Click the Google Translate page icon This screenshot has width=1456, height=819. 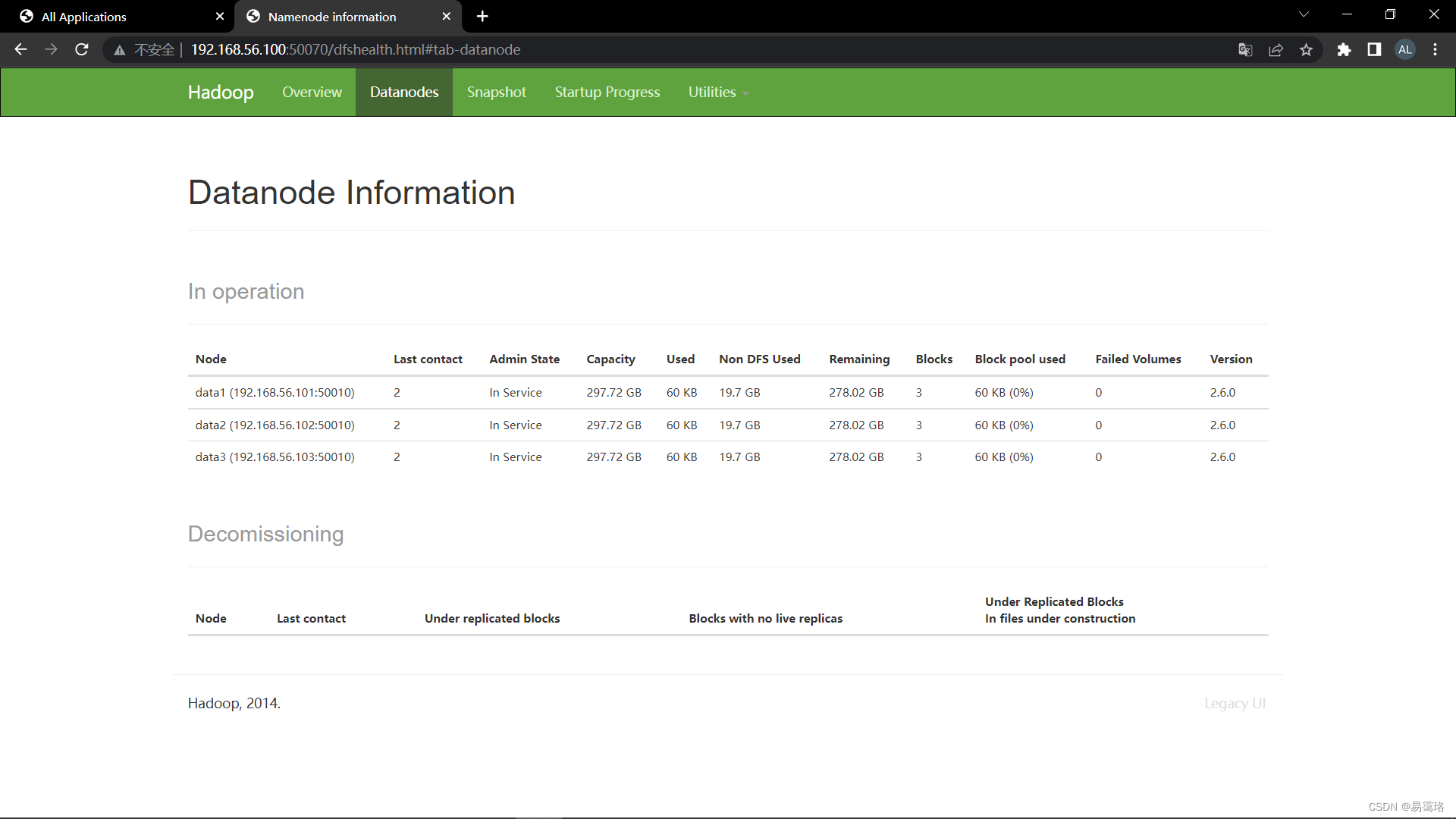pos(1245,49)
